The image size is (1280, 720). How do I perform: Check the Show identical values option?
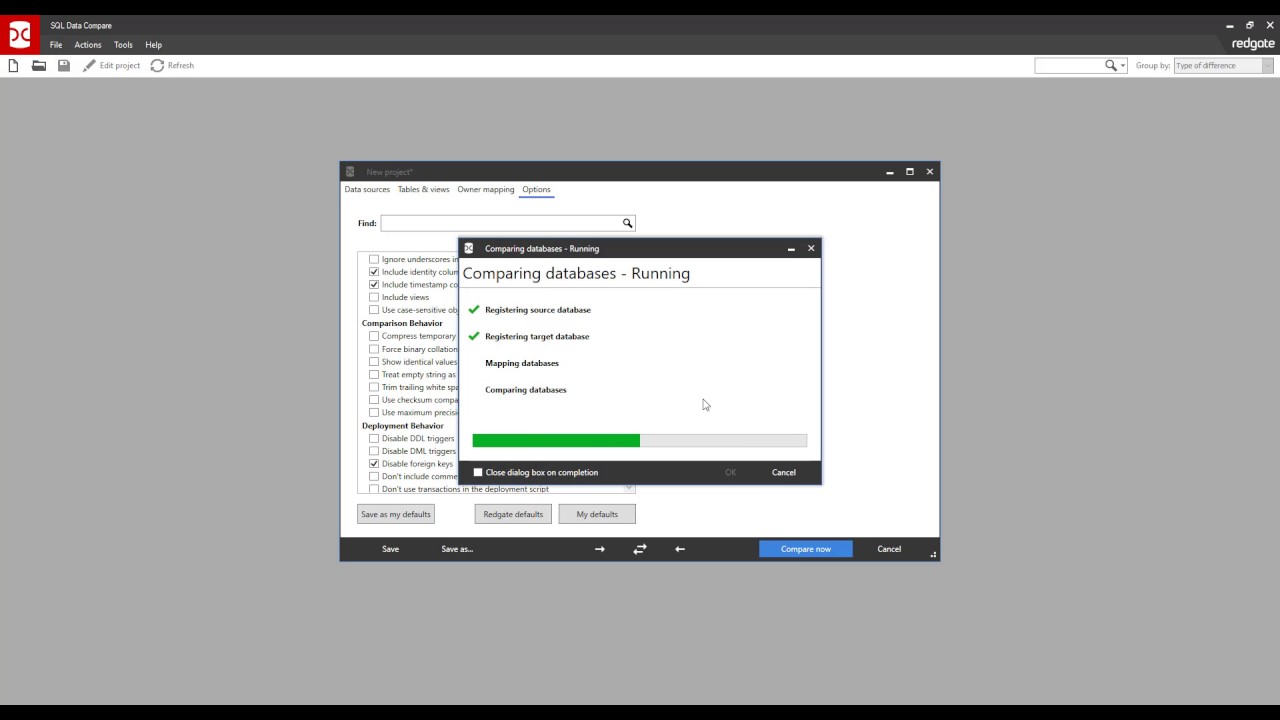pos(374,362)
